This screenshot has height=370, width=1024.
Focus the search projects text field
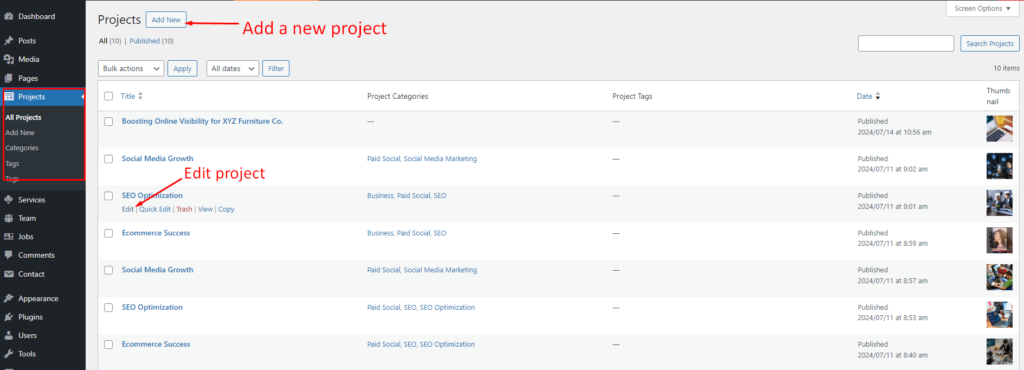point(906,44)
